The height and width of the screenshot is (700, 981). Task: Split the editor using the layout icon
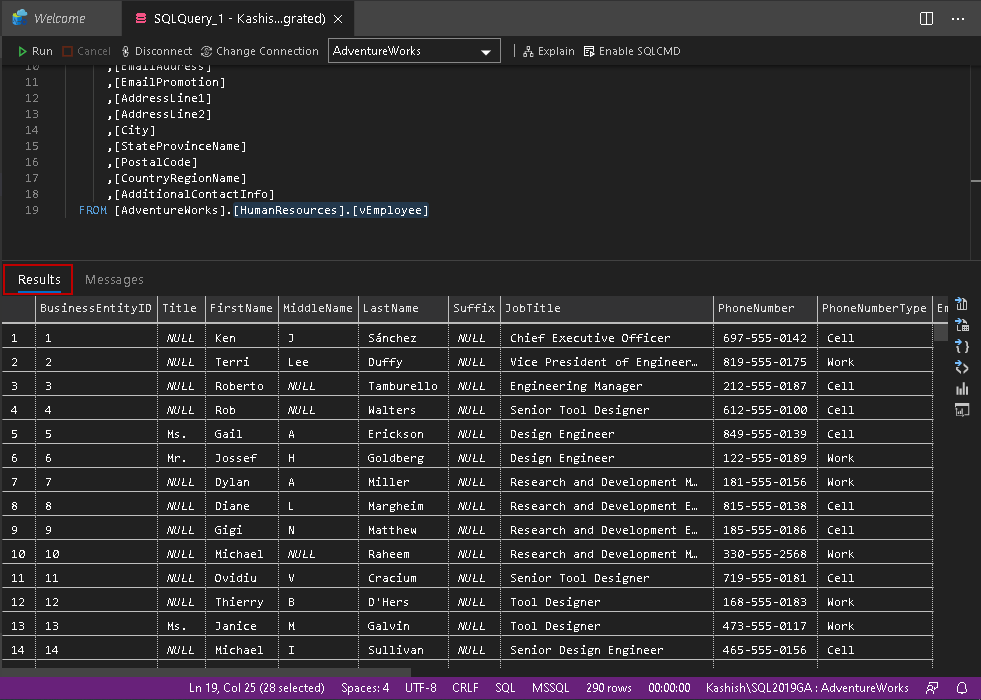click(927, 18)
